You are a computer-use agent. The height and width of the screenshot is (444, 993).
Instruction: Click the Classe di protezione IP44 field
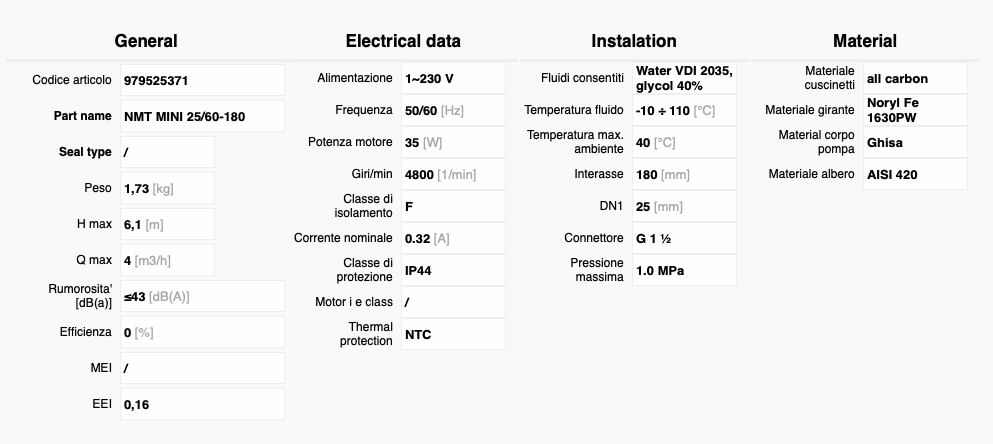point(453,270)
